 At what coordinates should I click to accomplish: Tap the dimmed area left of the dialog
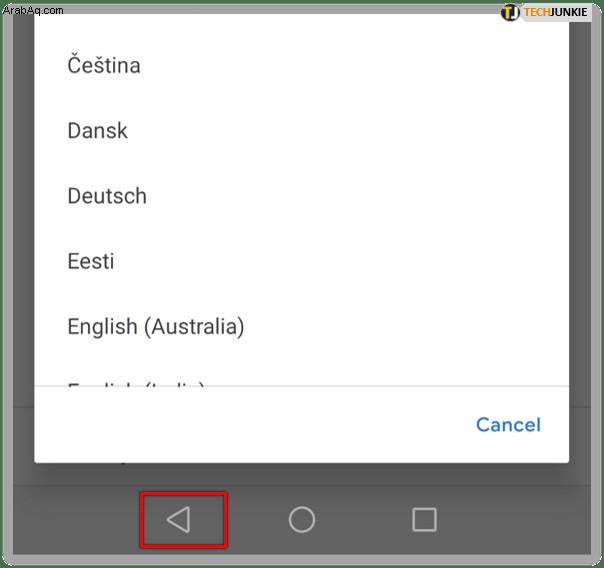click(x=23, y=231)
